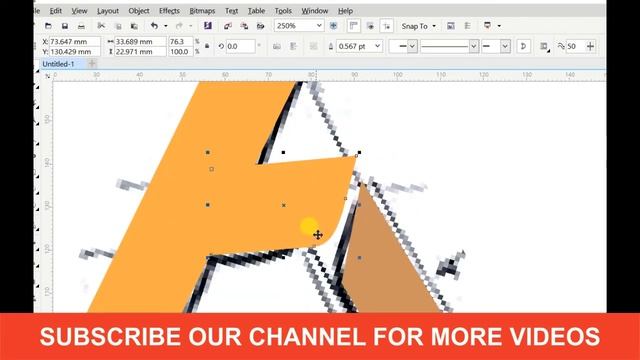Viewport: 640px width, 360px height.
Task: Print the document via printer icon
Action: coord(81,26)
